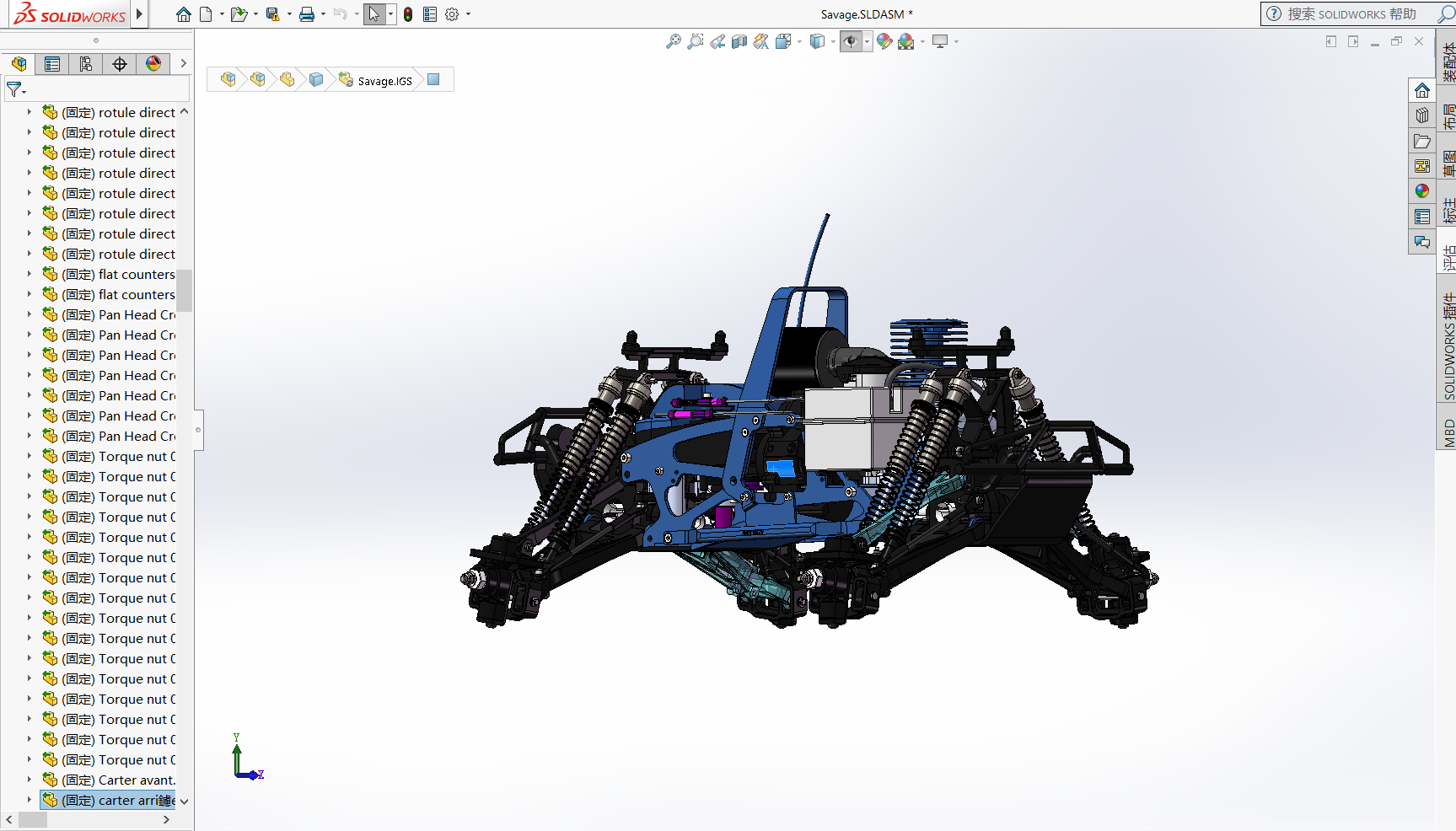Click the first assembly icon in breadcrumb
Viewport: 1456px width, 831px height.
[x=228, y=79]
